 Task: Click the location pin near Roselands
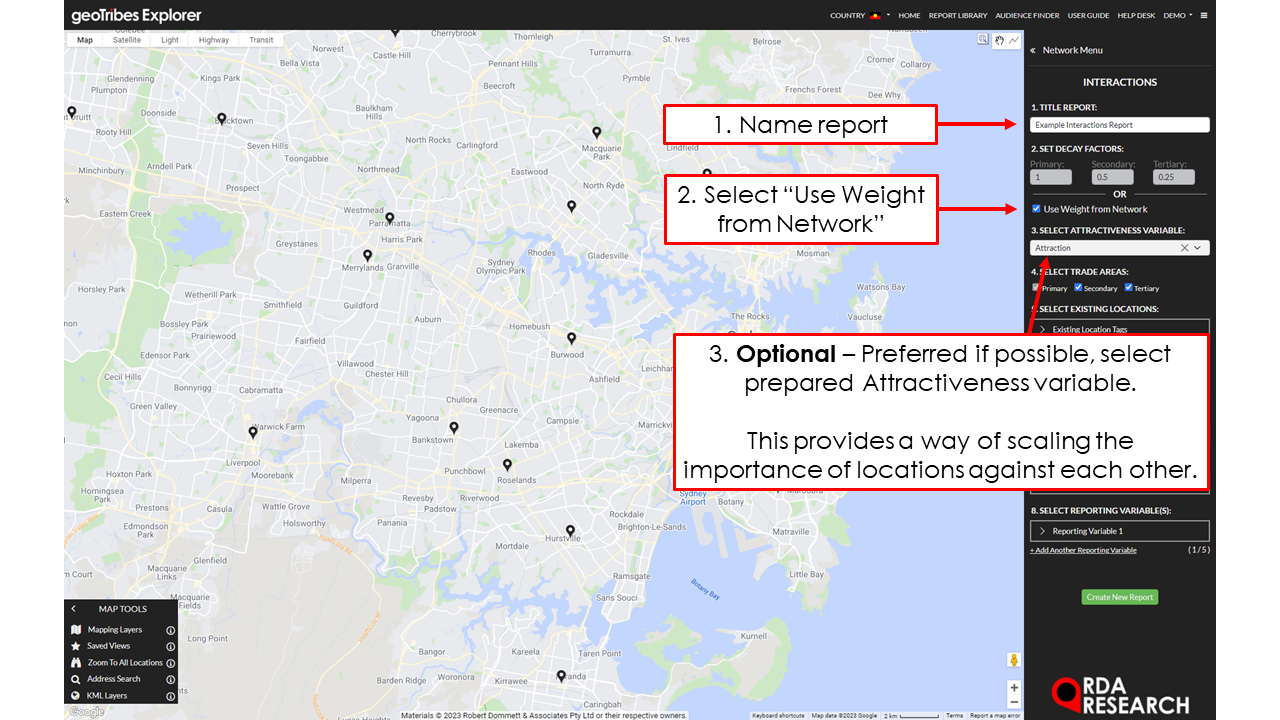507,464
